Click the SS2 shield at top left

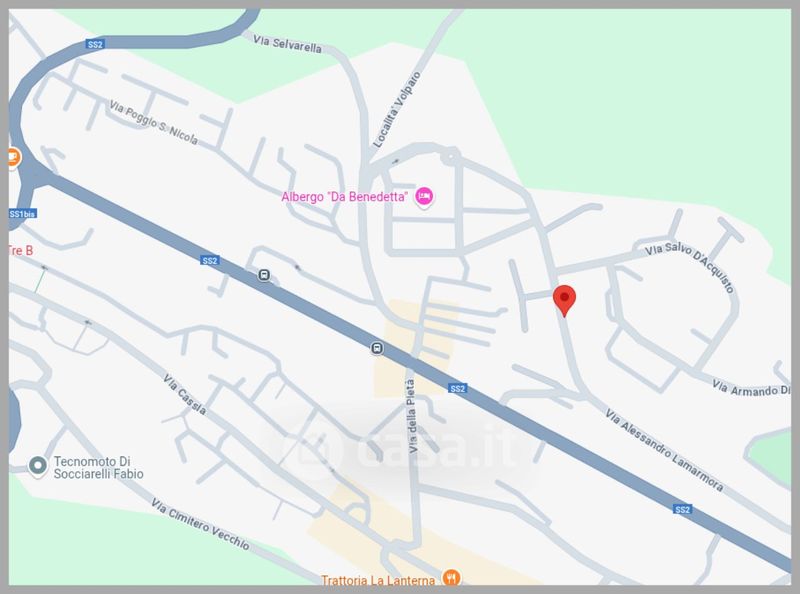(95, 44)
